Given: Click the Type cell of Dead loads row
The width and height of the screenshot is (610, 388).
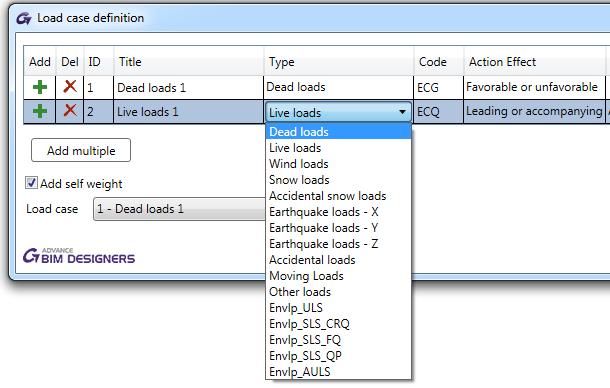Looking at the screenshot, I should (x=338, y=87).
